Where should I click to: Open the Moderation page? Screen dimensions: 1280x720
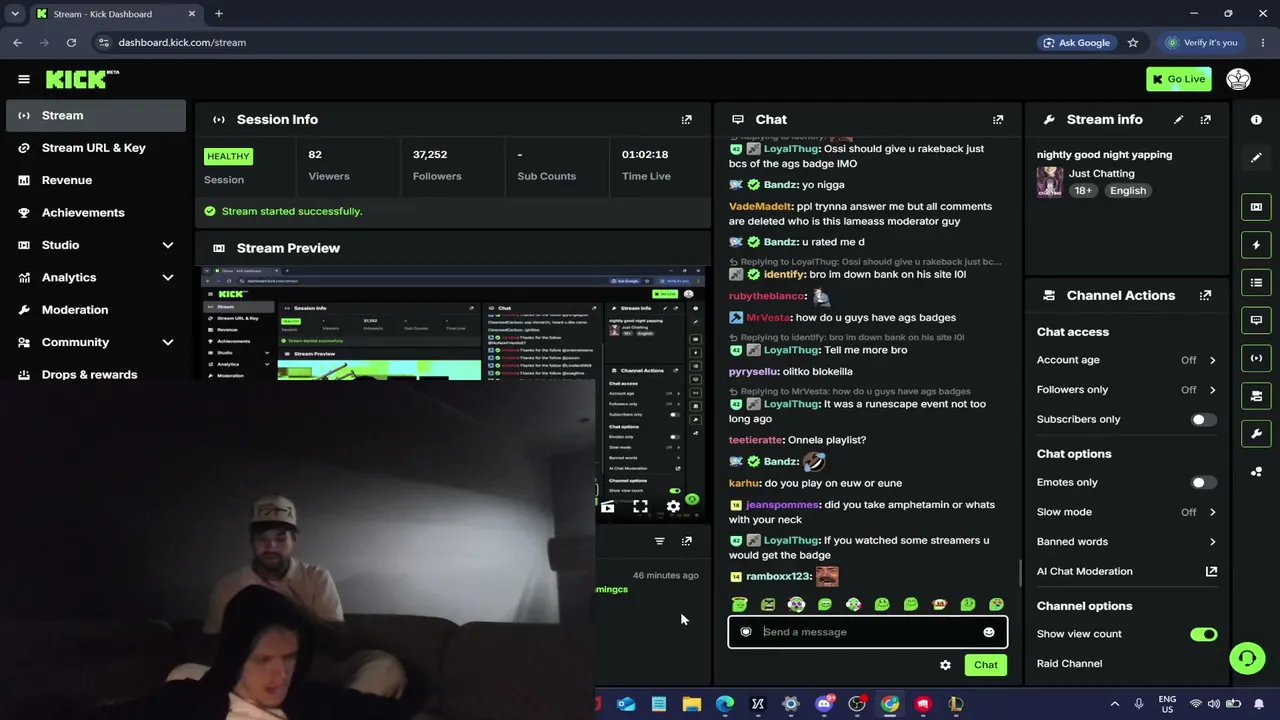[96, 310]
